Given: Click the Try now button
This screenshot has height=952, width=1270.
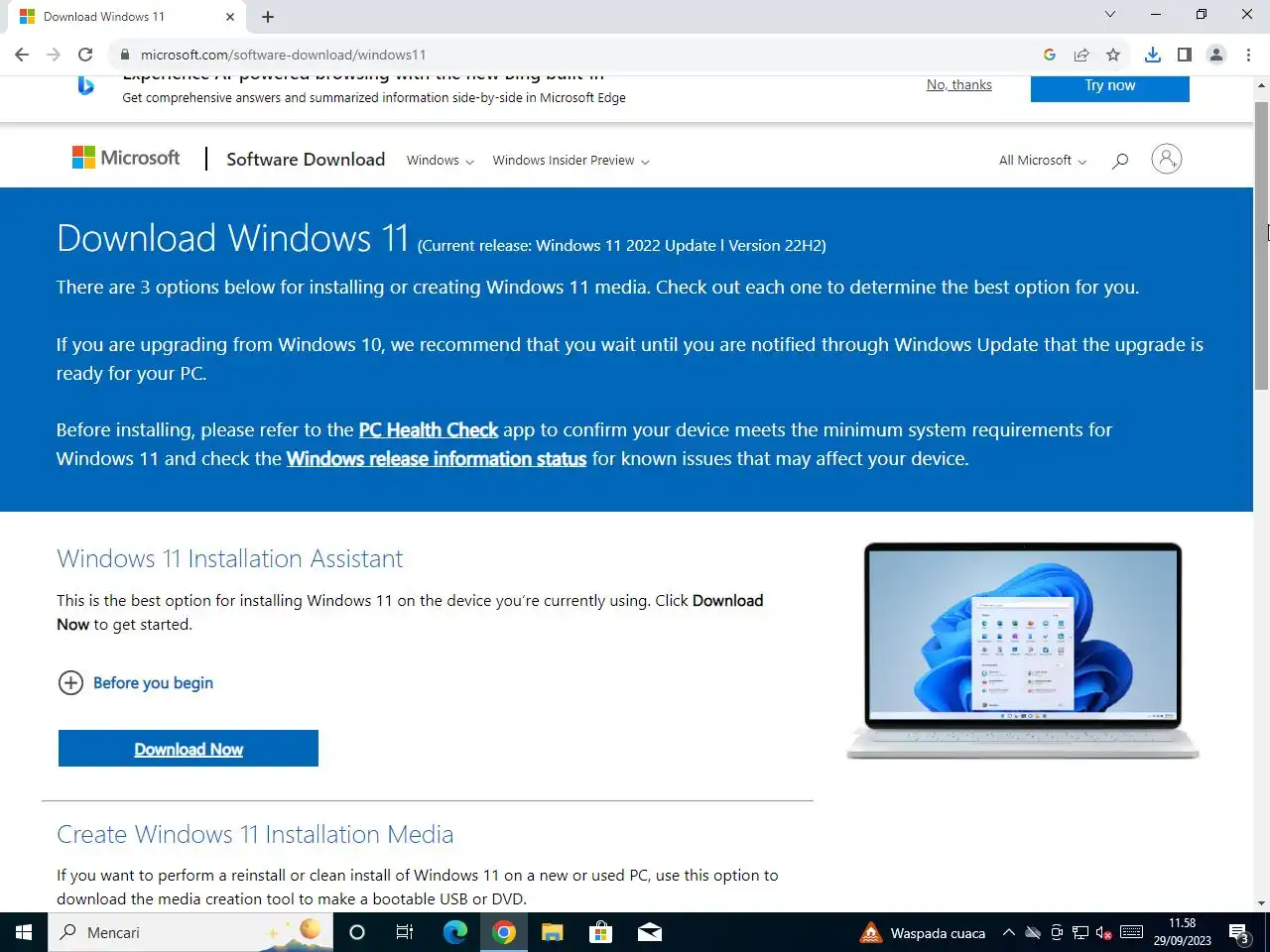Looking at the screenshot, I should tap(1110, 86).
